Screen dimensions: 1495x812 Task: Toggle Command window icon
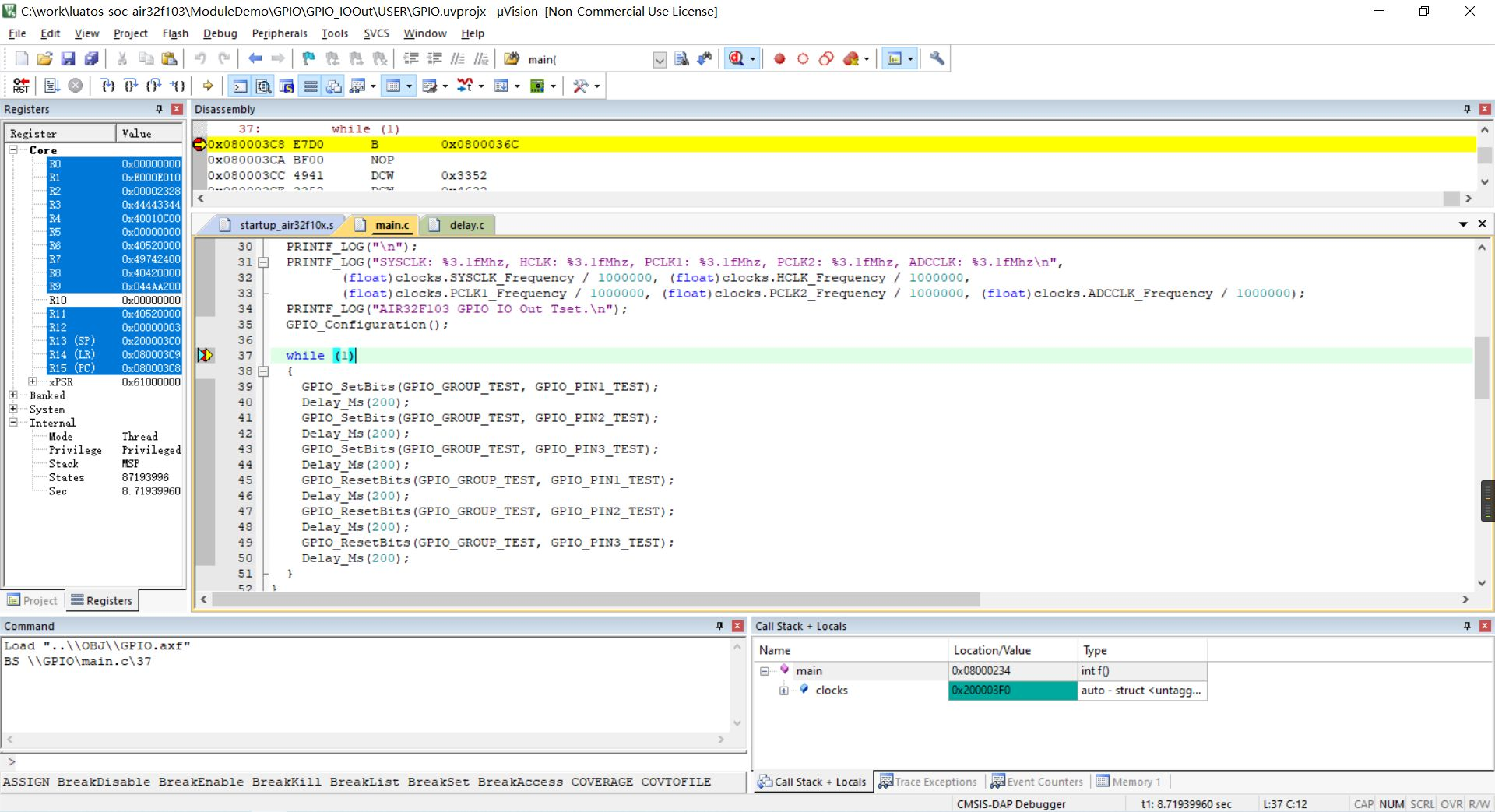pos(241,86)
